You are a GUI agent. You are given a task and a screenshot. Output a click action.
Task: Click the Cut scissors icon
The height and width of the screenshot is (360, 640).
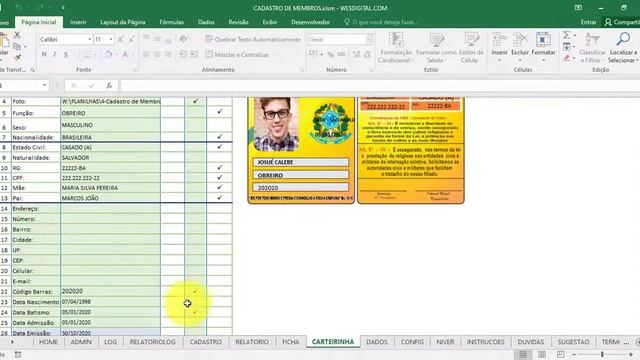click(x=17, y=36)
